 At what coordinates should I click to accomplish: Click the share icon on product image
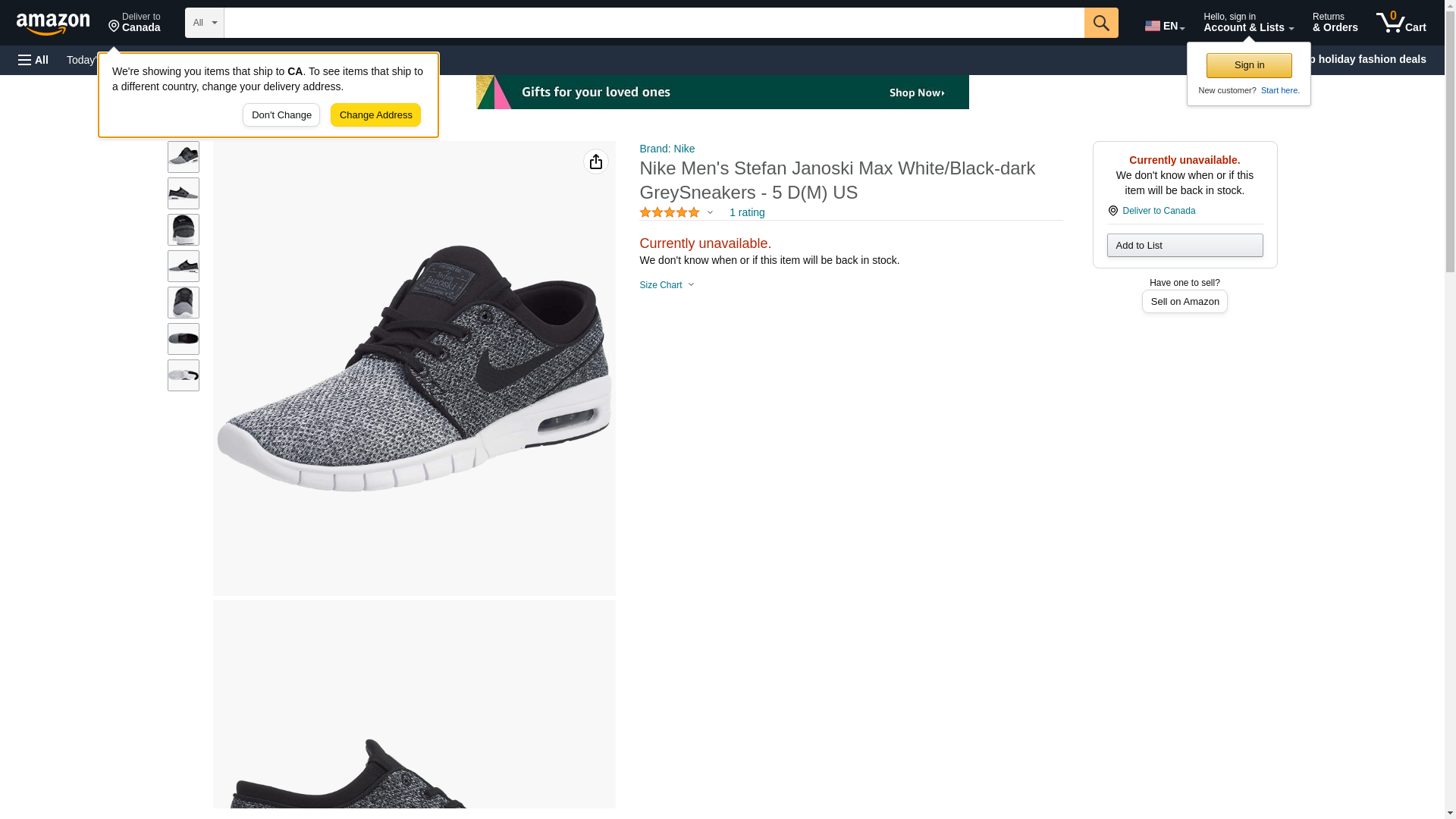595,162
